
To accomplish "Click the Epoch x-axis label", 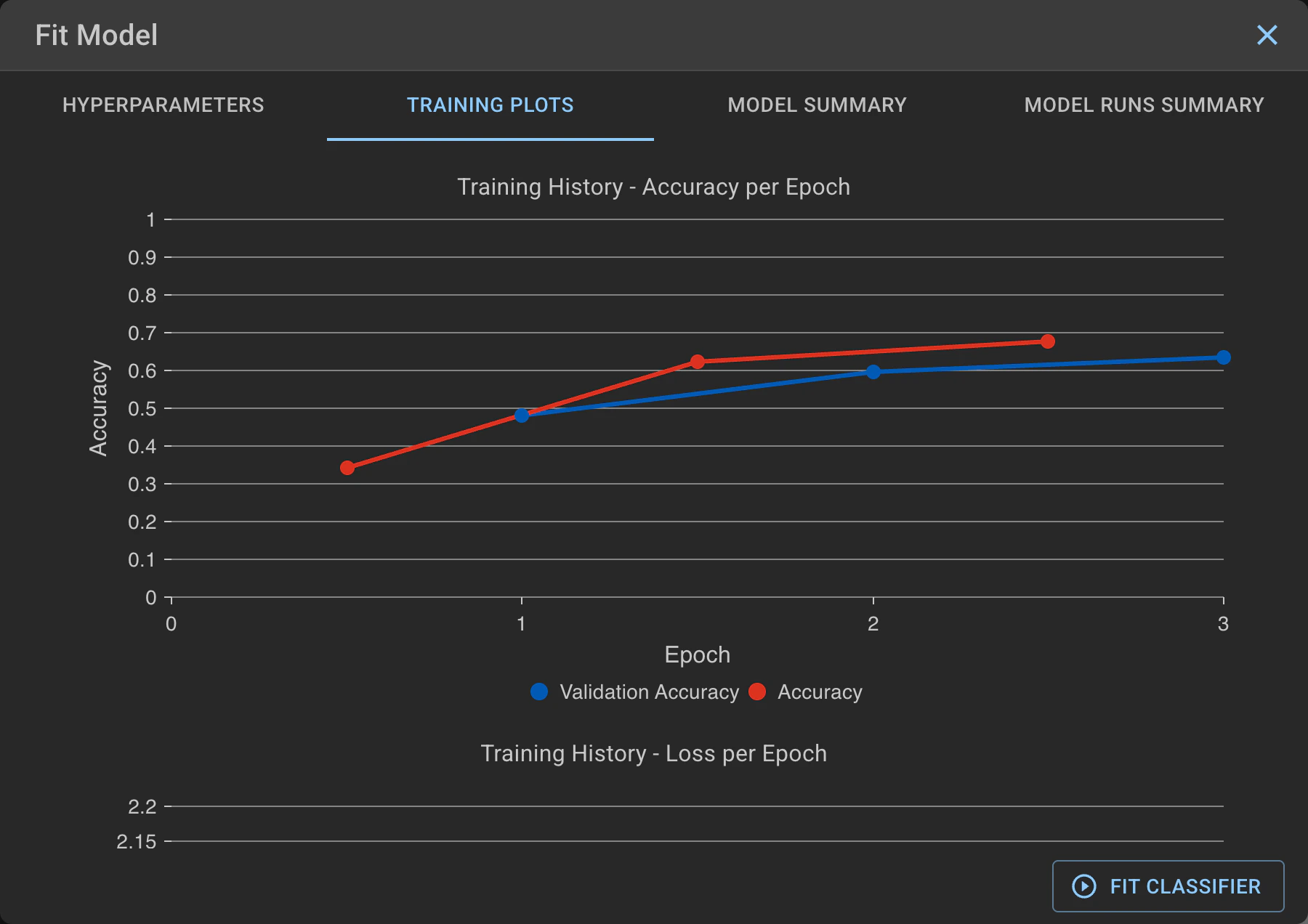I will click(698, 654).
